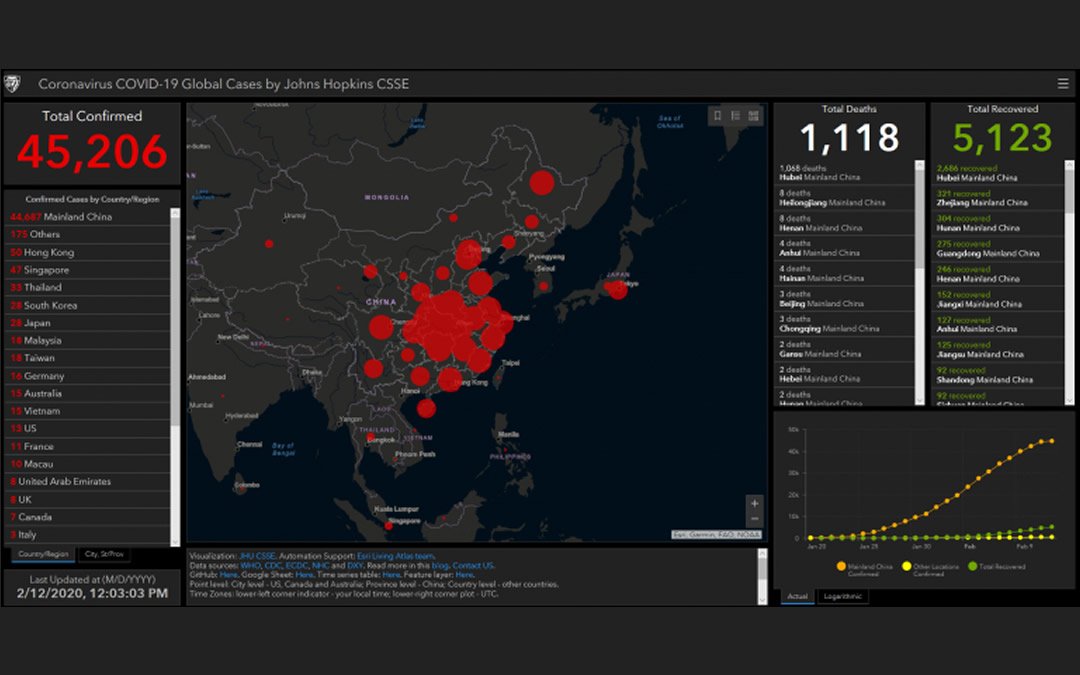Switch to the City, St/Prov tab
The image size is (1080, 675).
tap(104, 554)
